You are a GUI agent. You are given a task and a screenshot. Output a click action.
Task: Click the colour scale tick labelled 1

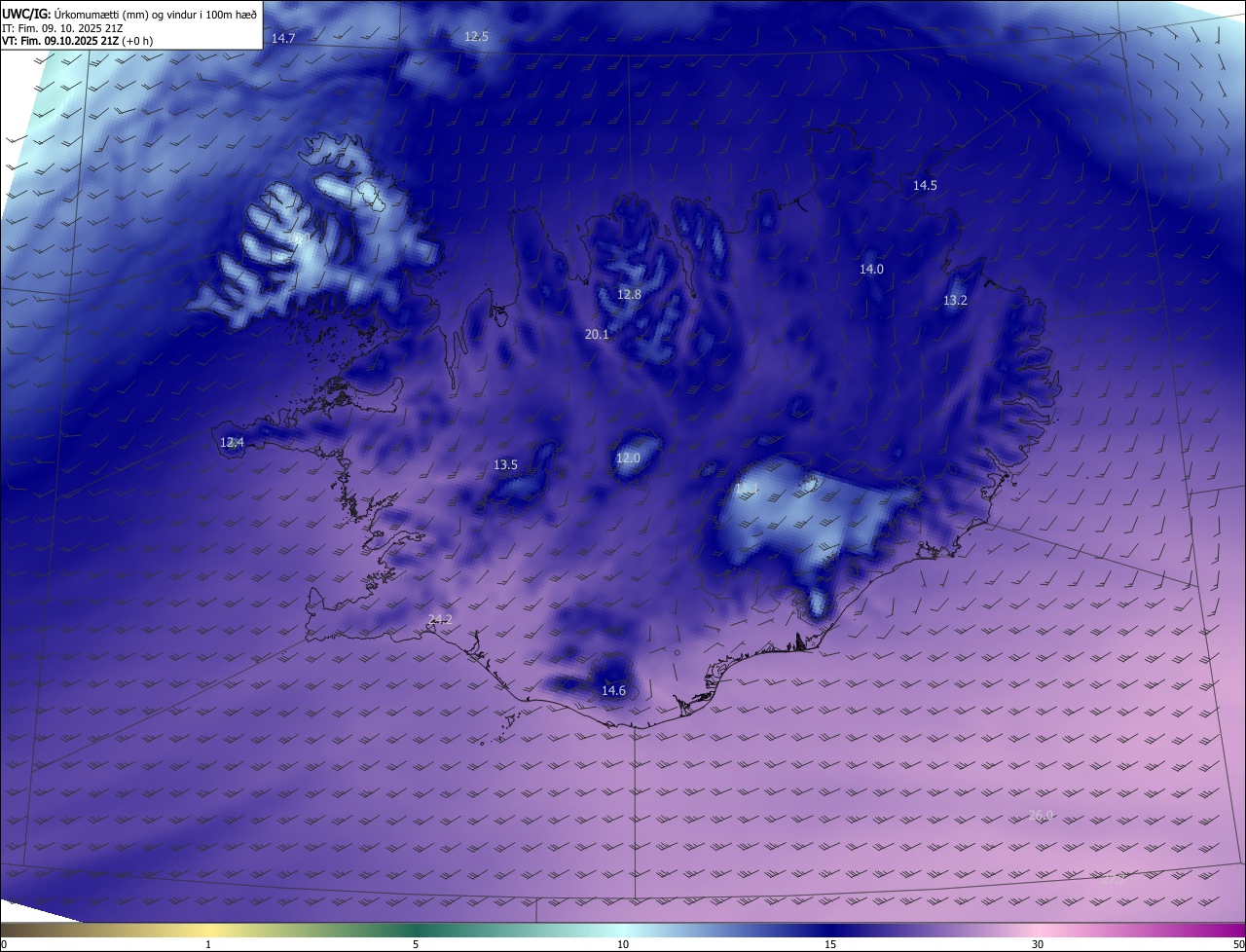pyautogui.click(x=208, y=944)
